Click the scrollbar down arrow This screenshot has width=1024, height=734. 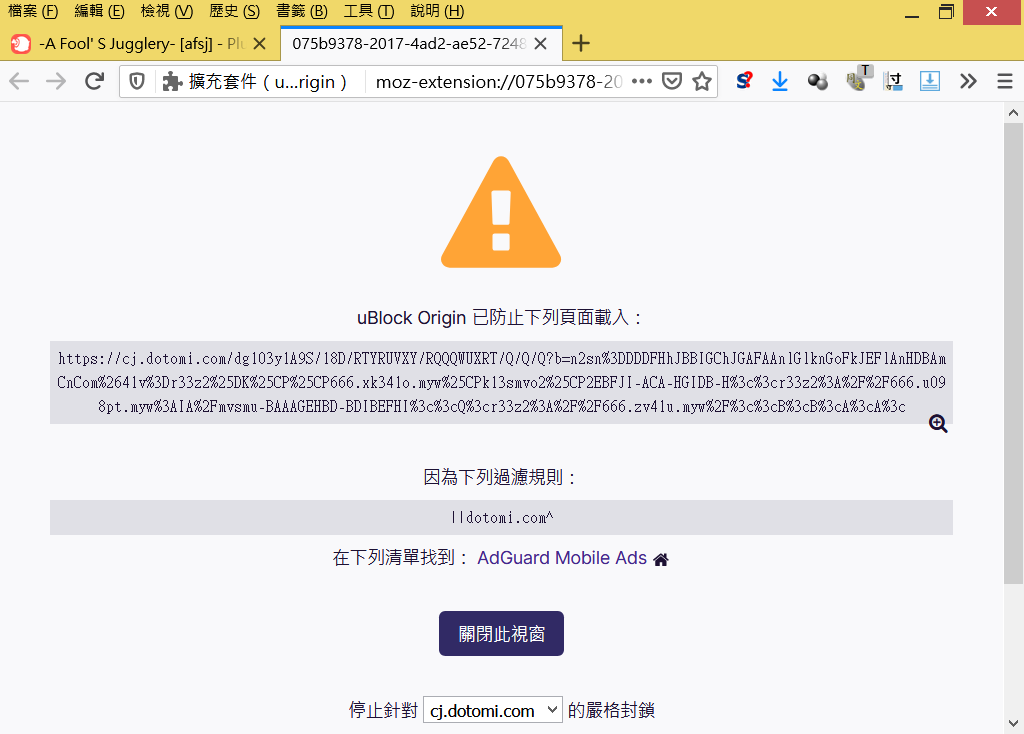pyautogui.click(x=1013, y=724)
